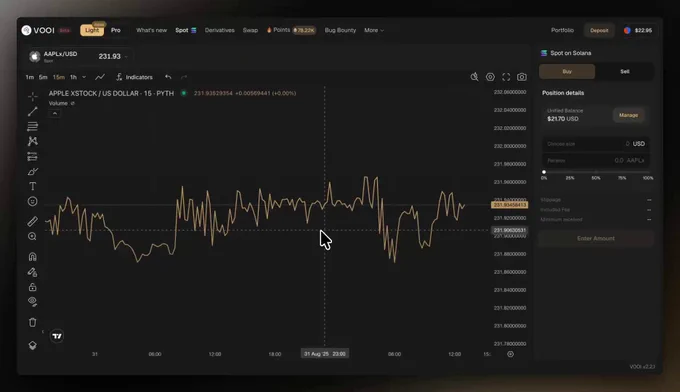This screenshot has width=680, height=392.
Task: Select the 5m timeframe
Action: [43, 77]
